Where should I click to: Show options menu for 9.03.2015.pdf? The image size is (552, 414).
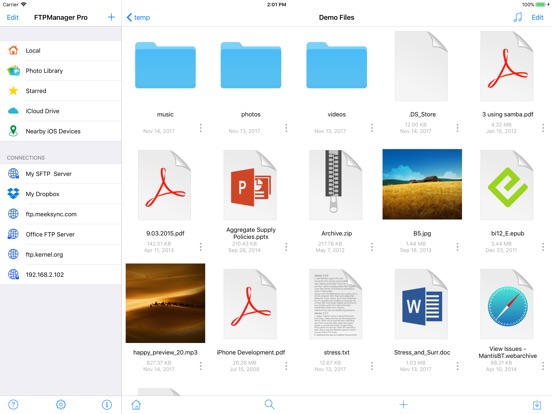coord(201,247)
